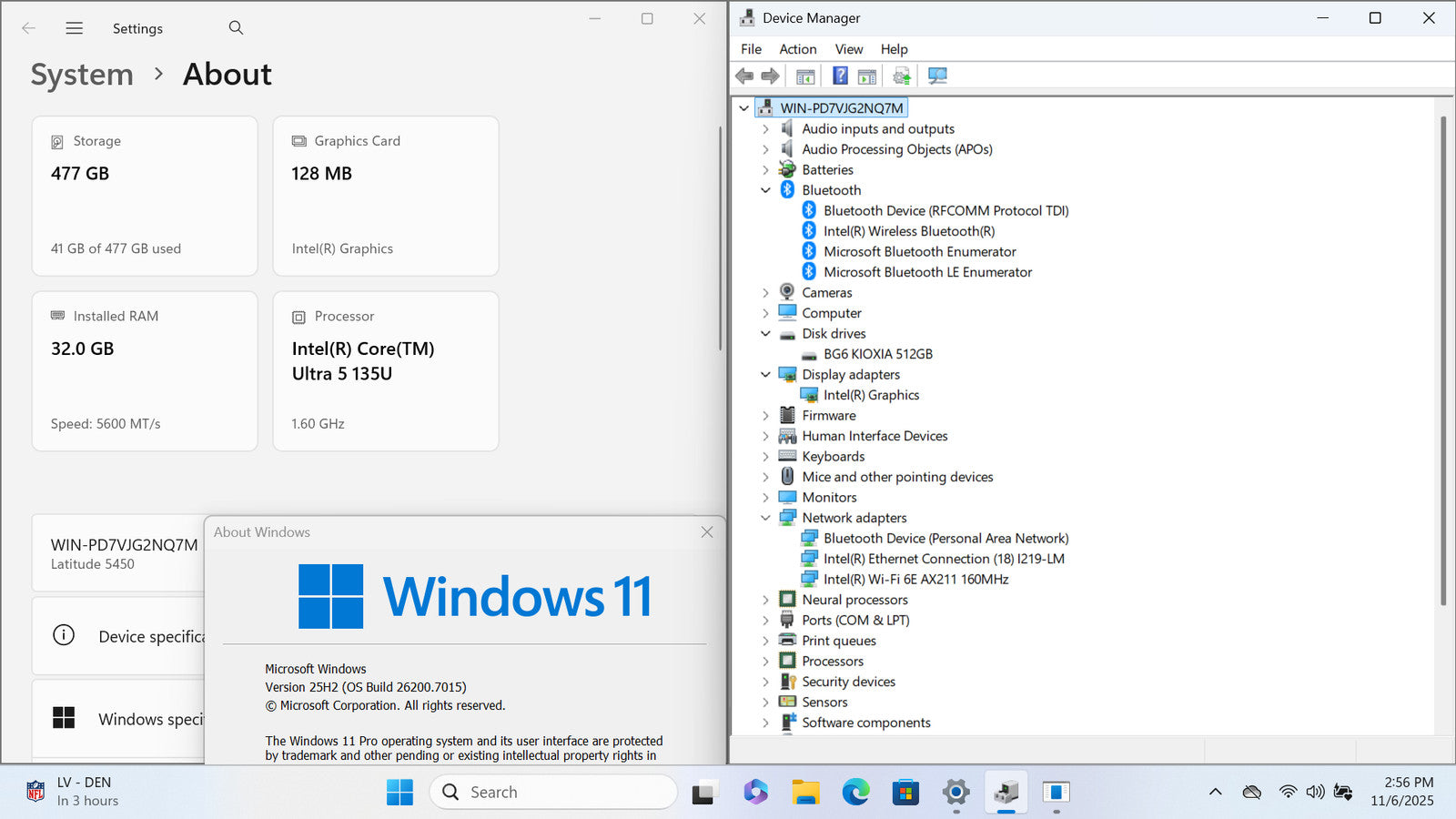Collapse the Bluetooth category
The image size is (1456, 819).
pyautogui.click(x=765, y=190)
